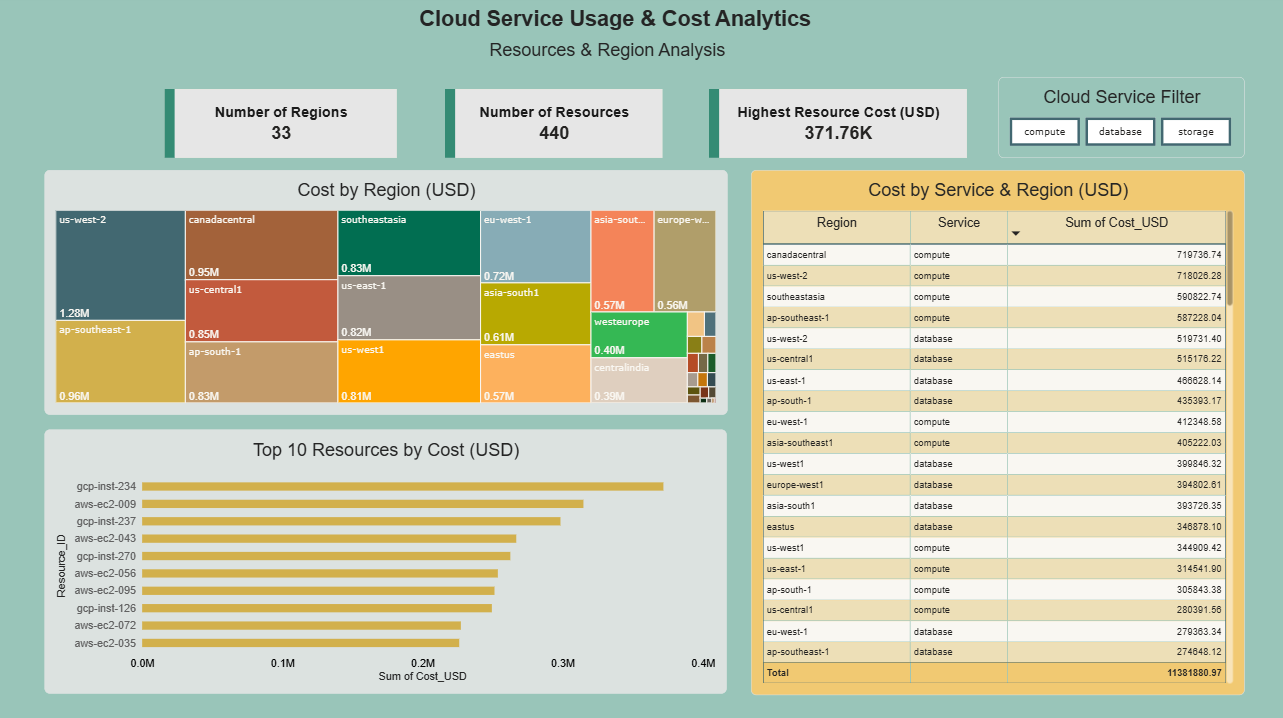
Task: Click the aws-ec2-095 bar
Action: click(x=319, y=590)
